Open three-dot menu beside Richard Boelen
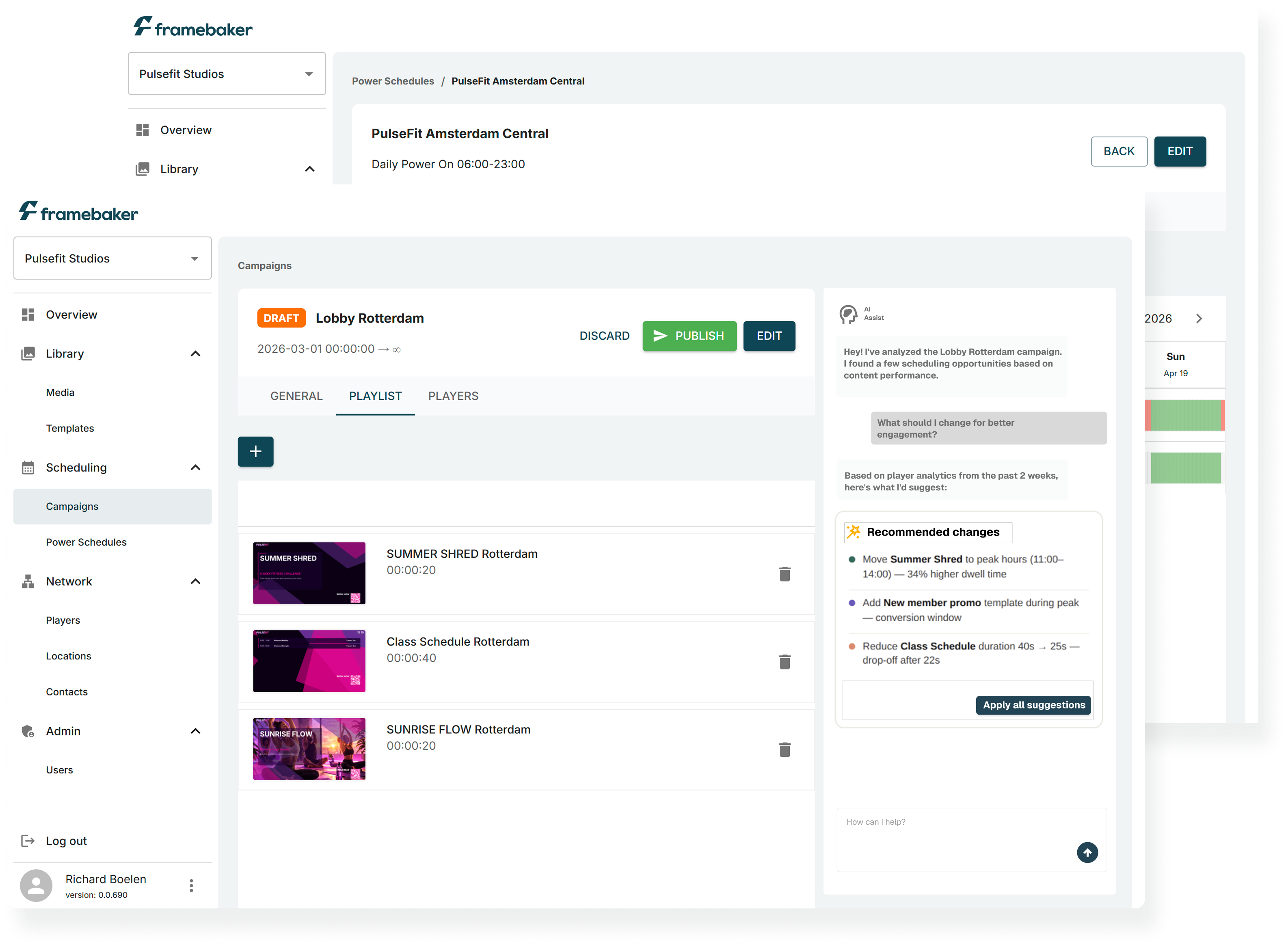Image resolution: width=1288 pixels, height=947 pixels. tap(191, 885)
